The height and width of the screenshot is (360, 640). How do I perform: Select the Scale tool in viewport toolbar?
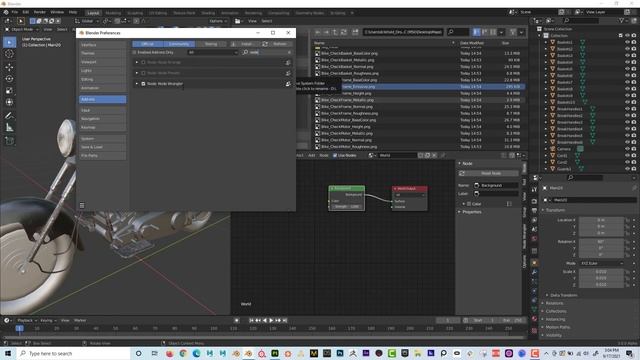(x=9, y=91)
